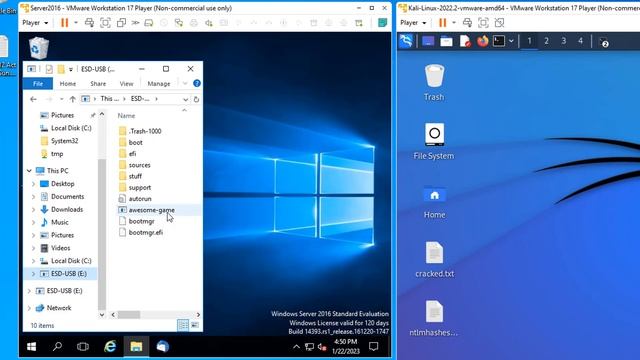The image size is (640, 360).
Task: Open Internet Explorer from Windows taskbar
Action: pyautogui.click(x=110, y=347)
